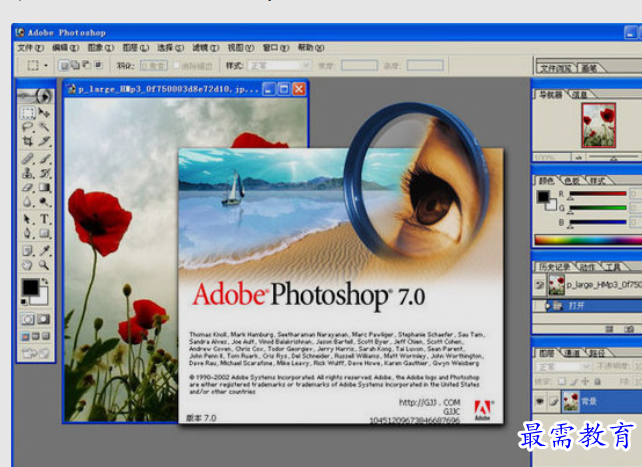The width and height of the screenshot is (642, 467).
Task: Select the Rectangle shape tool
Action: pos(44,233)
